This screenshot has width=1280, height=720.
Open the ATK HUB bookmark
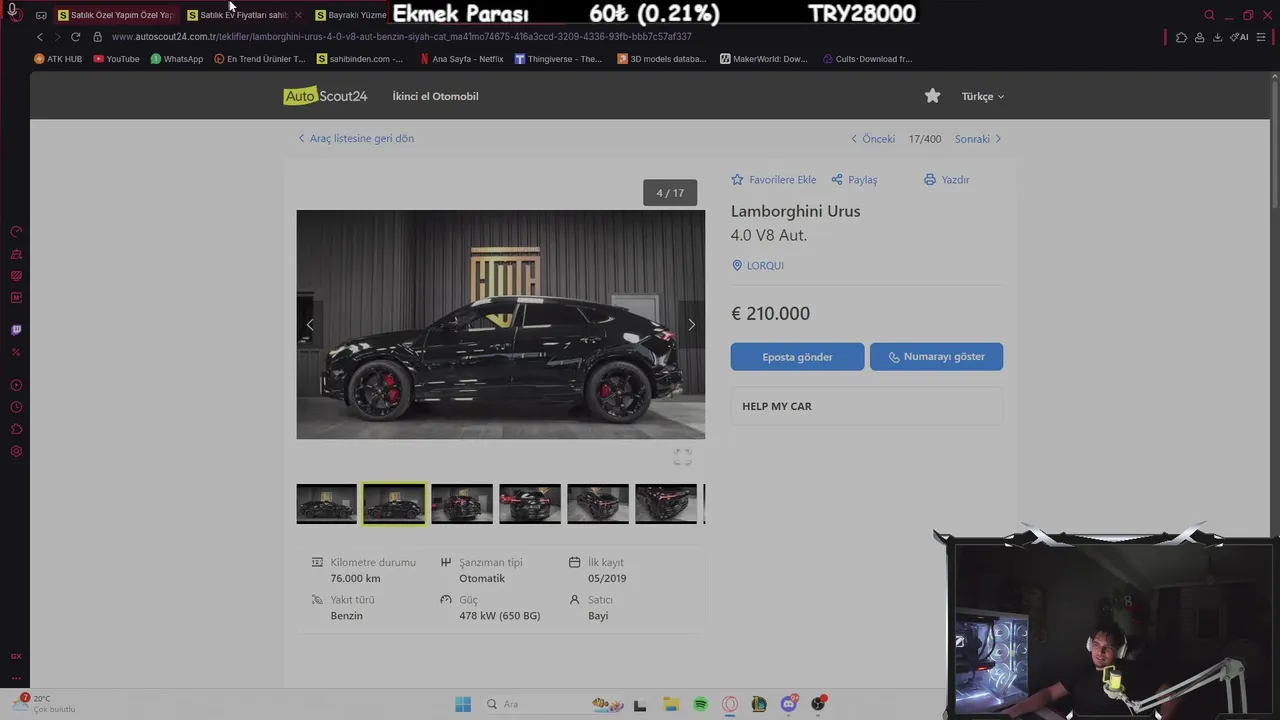[x=58, y=59]
